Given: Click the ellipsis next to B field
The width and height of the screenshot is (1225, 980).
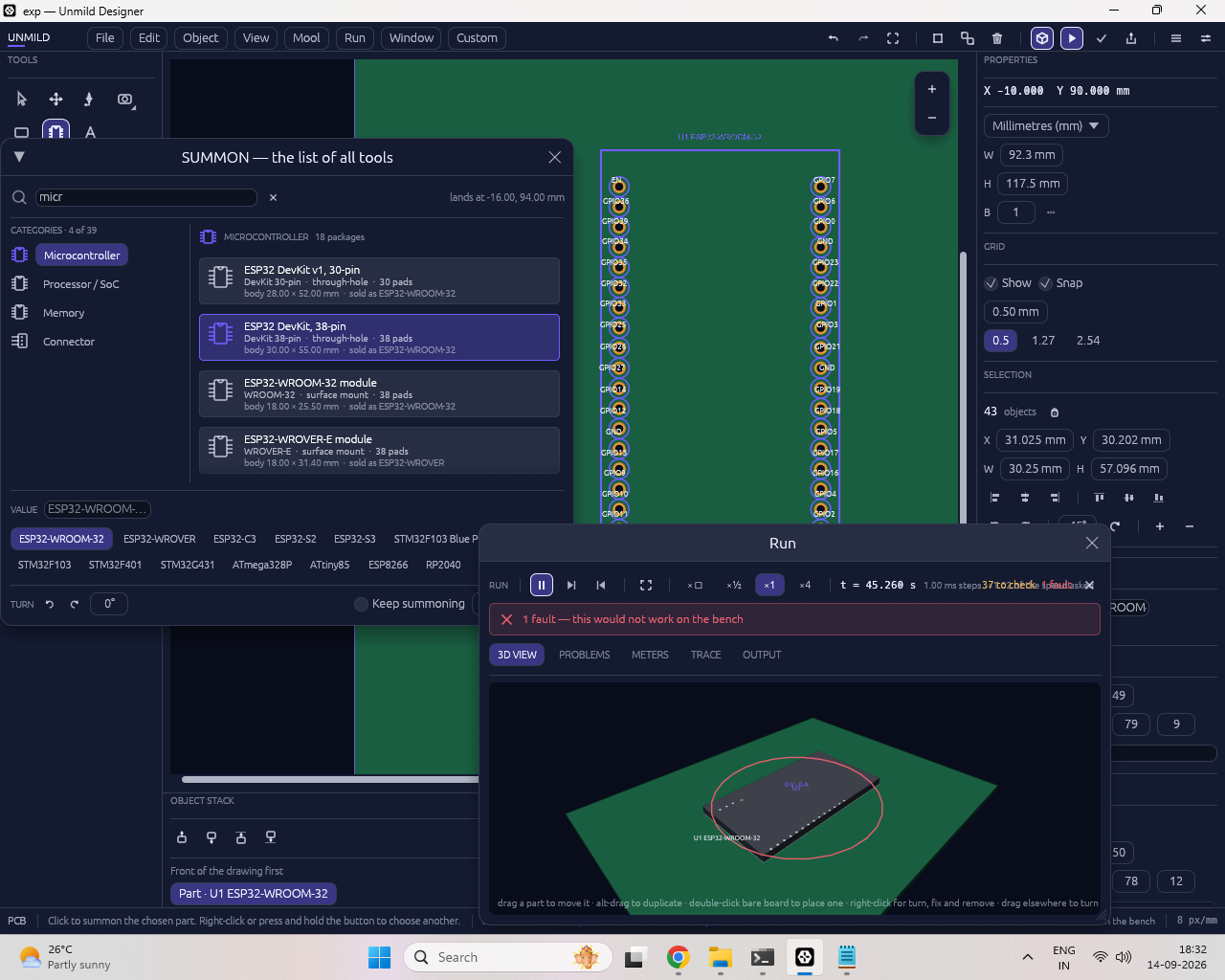Looking at the screenshot, I should pos(1051,212).
